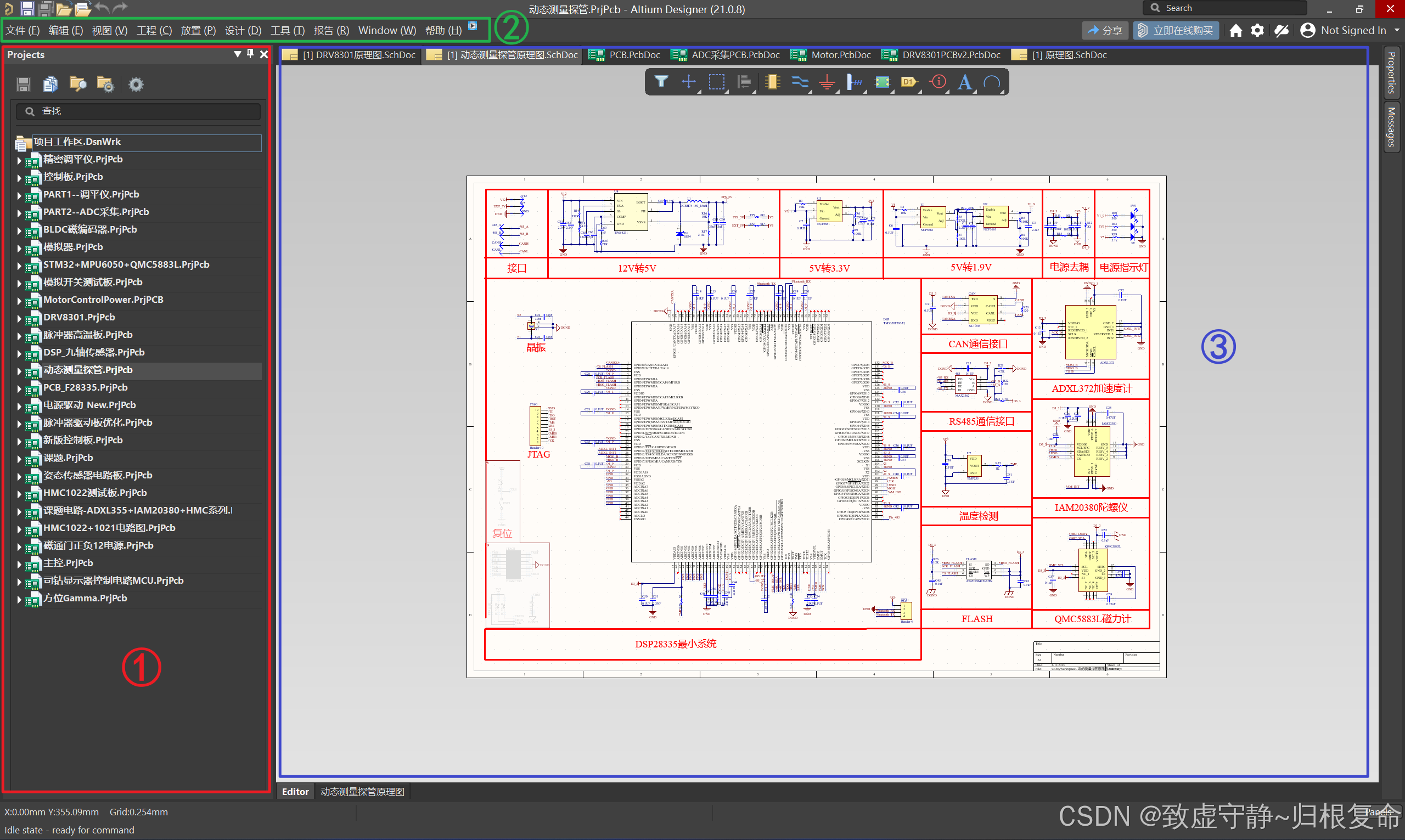
Task: Open the Messages side panel tab
Action: [1391, 127]
